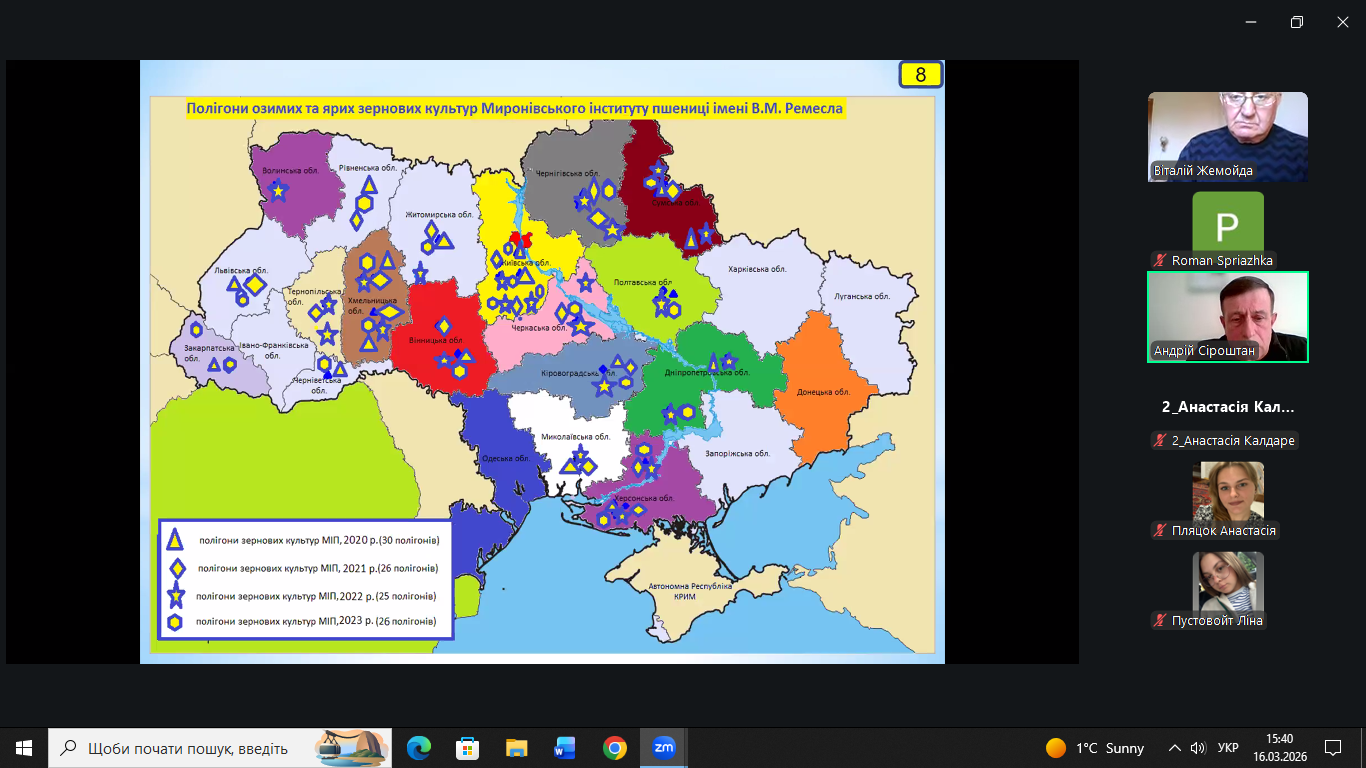Image resolution: width=1366 pixels, height=768 pixels.
Task: Click Пляцок Анастасія's muted microphone icon
Action: tap(1161, 531)
